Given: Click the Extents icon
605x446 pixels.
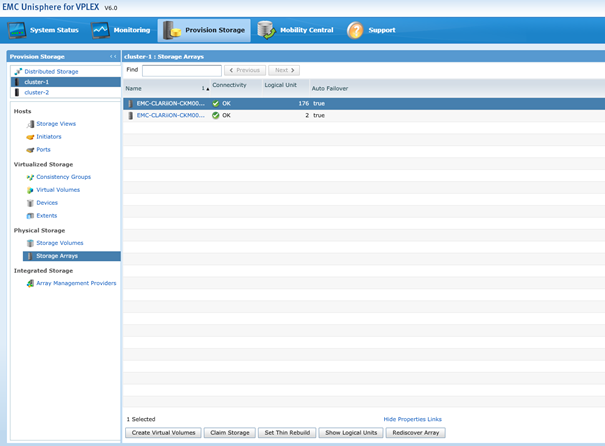Looking at the screenshot, I should tap(30, 216).
